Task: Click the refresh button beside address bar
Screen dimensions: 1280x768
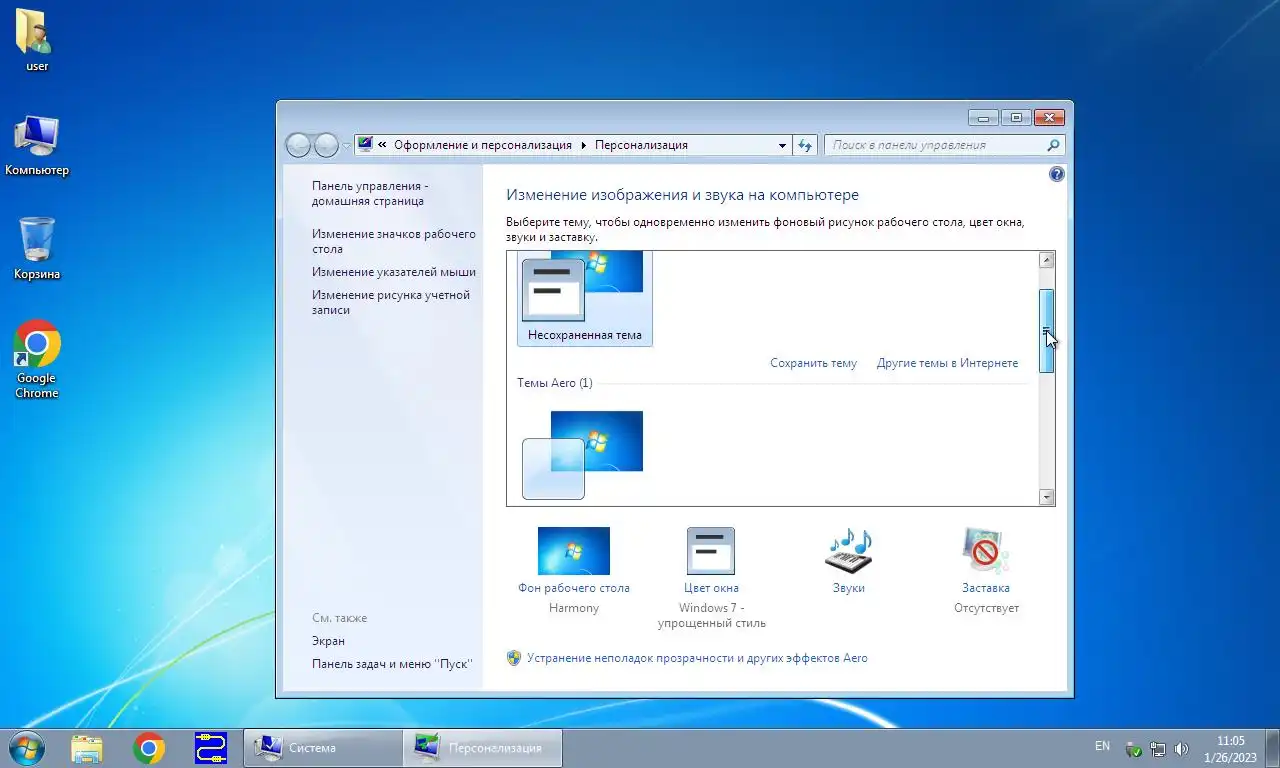Action: coord(806,145)
